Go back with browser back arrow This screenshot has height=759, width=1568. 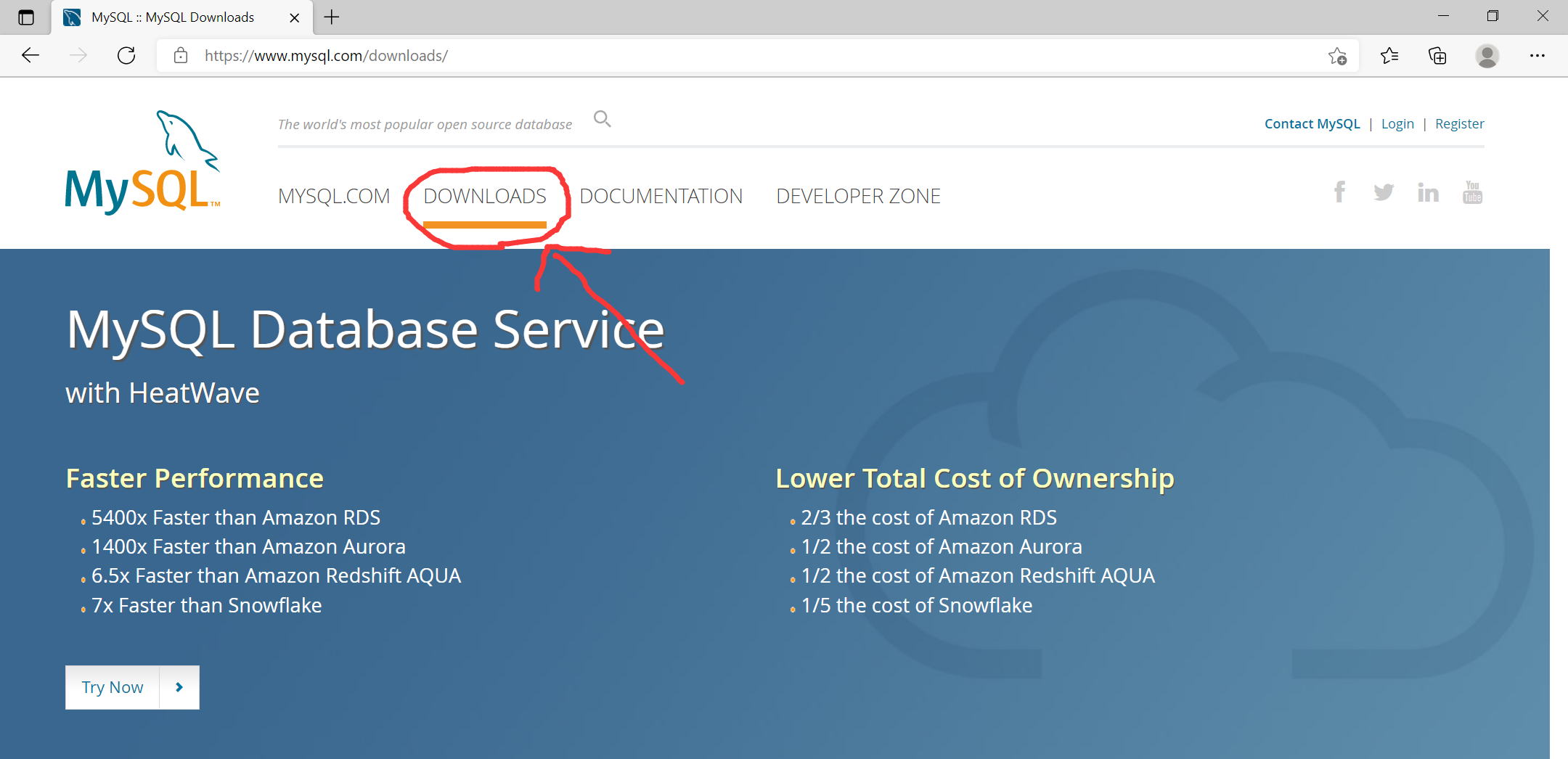coord(30,55)
